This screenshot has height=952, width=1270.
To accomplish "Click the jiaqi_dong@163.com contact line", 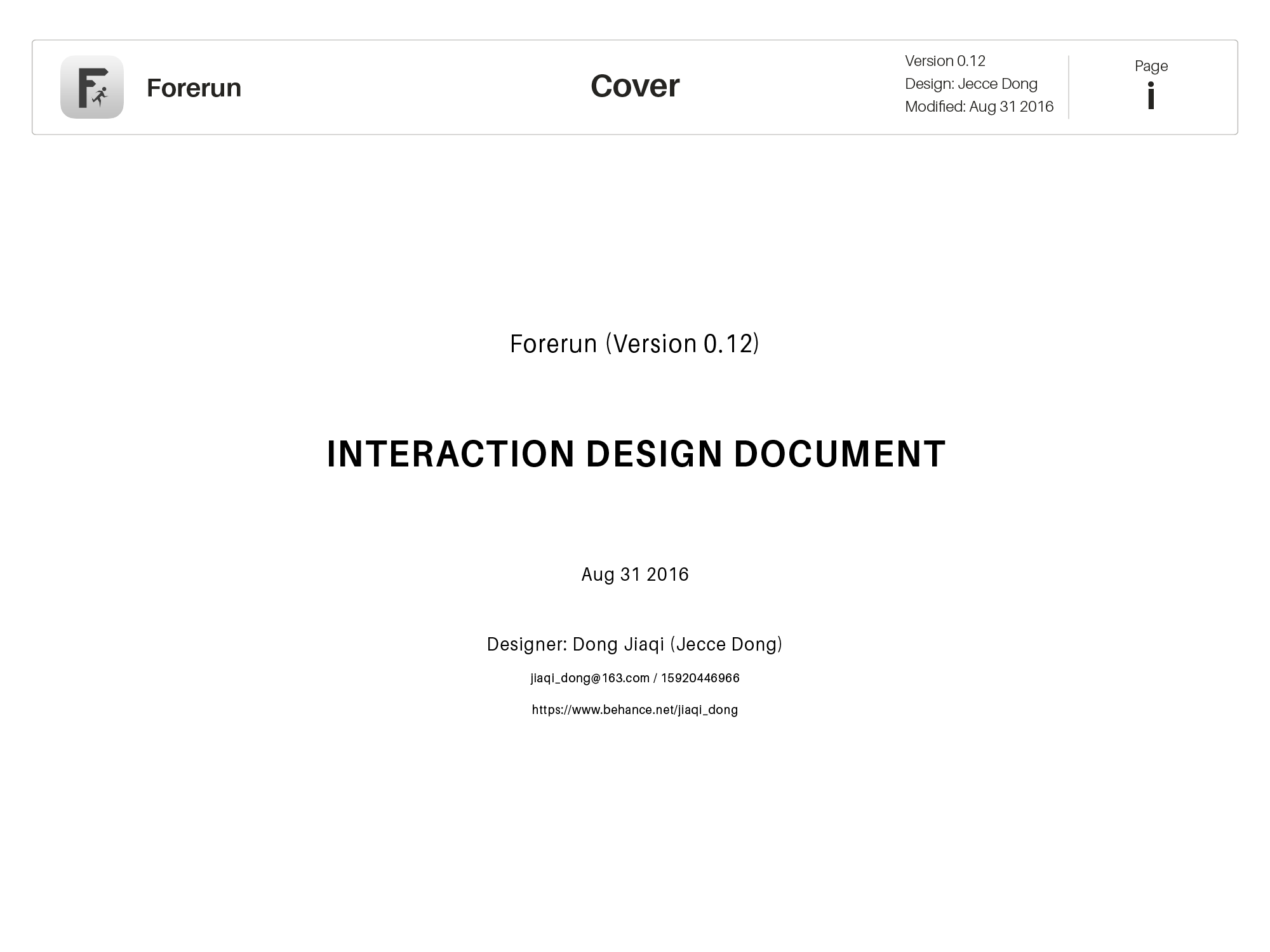I will [635, 678].
